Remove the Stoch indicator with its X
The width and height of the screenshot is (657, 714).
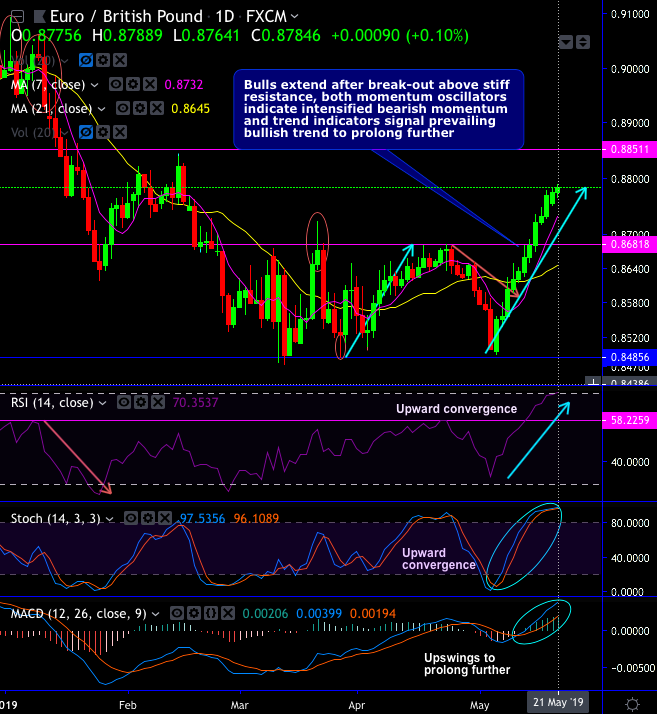165,519
